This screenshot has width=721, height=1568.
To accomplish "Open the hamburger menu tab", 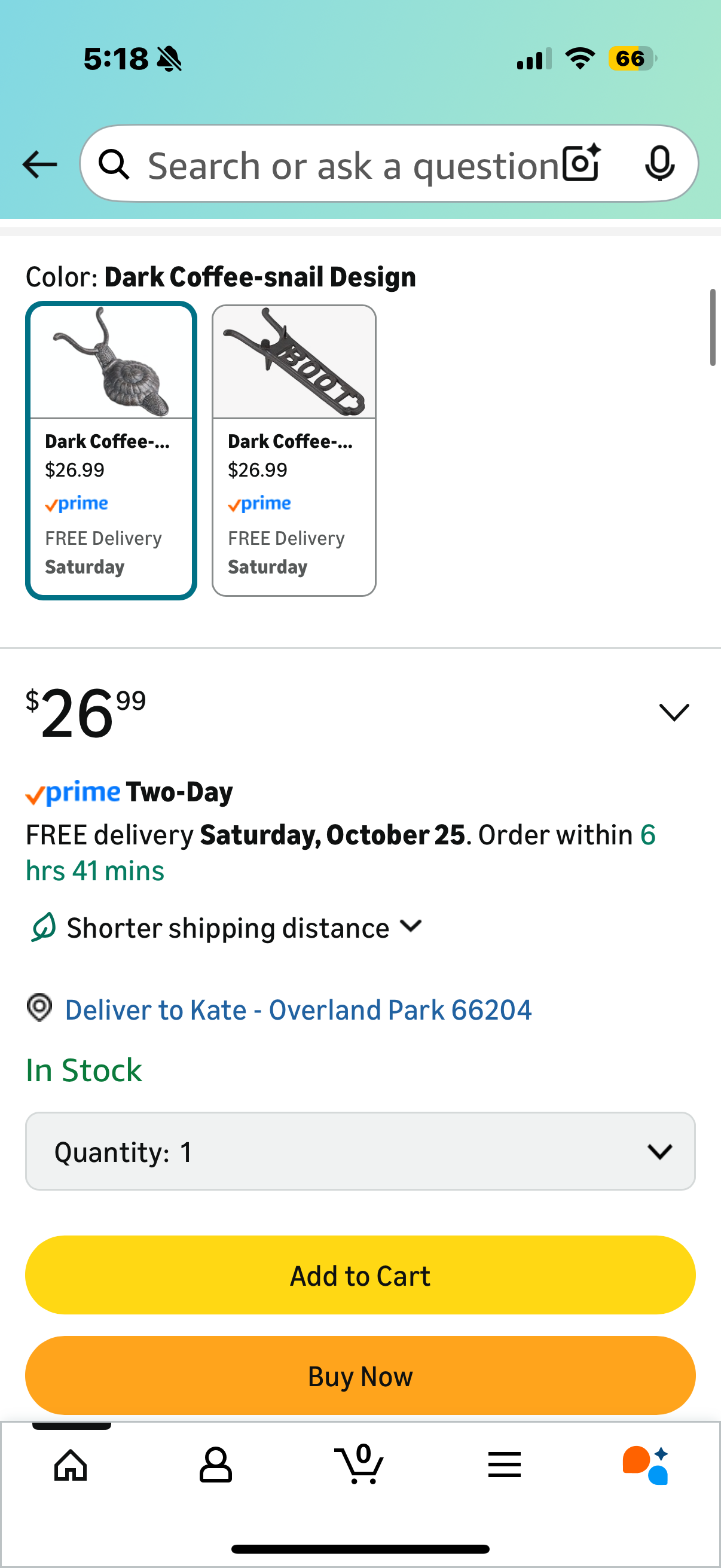I will pyautogui.click(x=505, y=1465).
